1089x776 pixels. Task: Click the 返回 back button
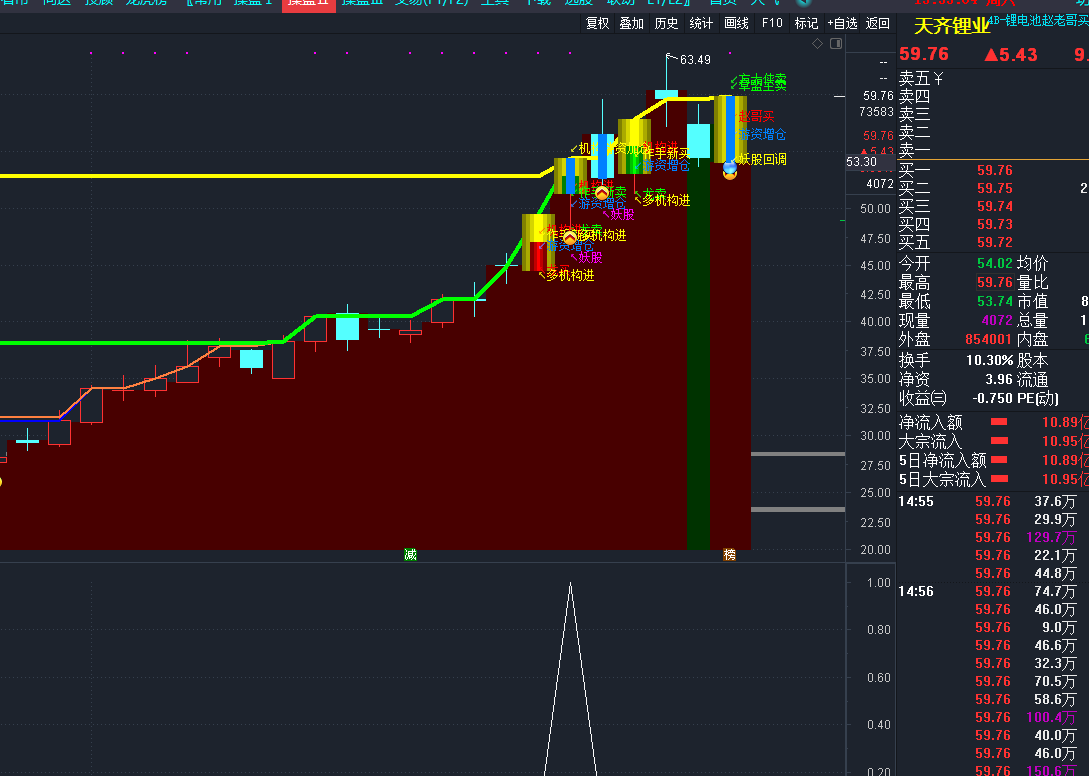(x=878, y=24)
